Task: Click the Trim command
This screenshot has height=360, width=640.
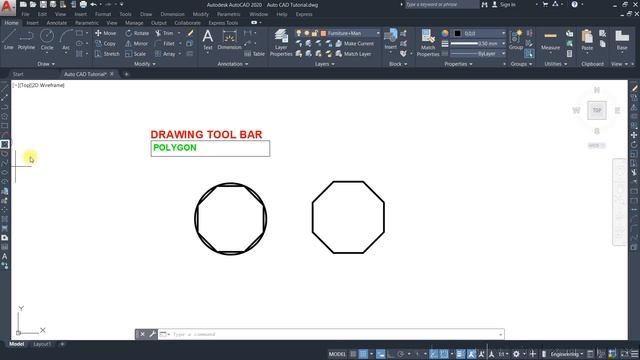Action: (x=164, y=33)
